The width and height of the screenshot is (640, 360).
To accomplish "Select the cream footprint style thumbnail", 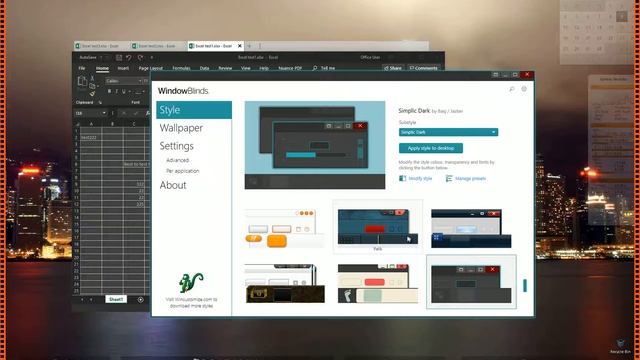I will (x=378, y=284).
